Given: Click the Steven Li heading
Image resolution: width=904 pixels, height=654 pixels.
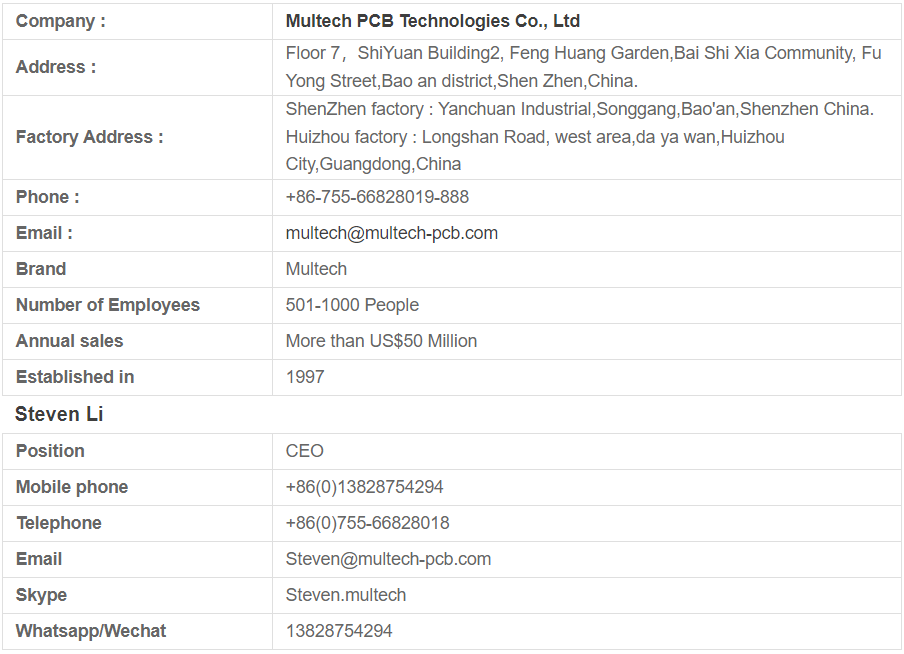Looking at the screenshot, I should pos(59,414).
